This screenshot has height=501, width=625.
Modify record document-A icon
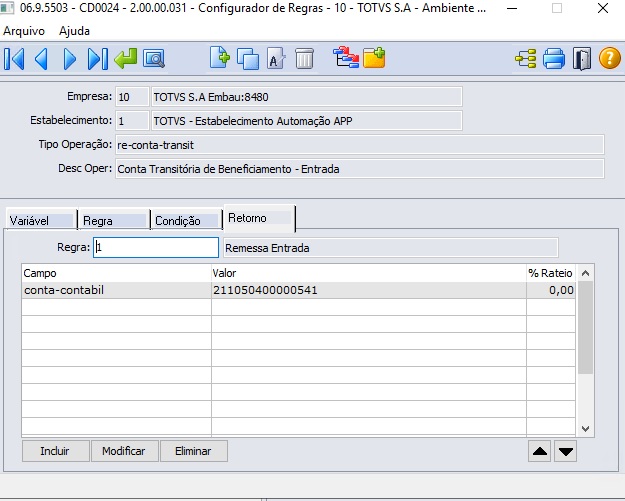coord(276,59)
